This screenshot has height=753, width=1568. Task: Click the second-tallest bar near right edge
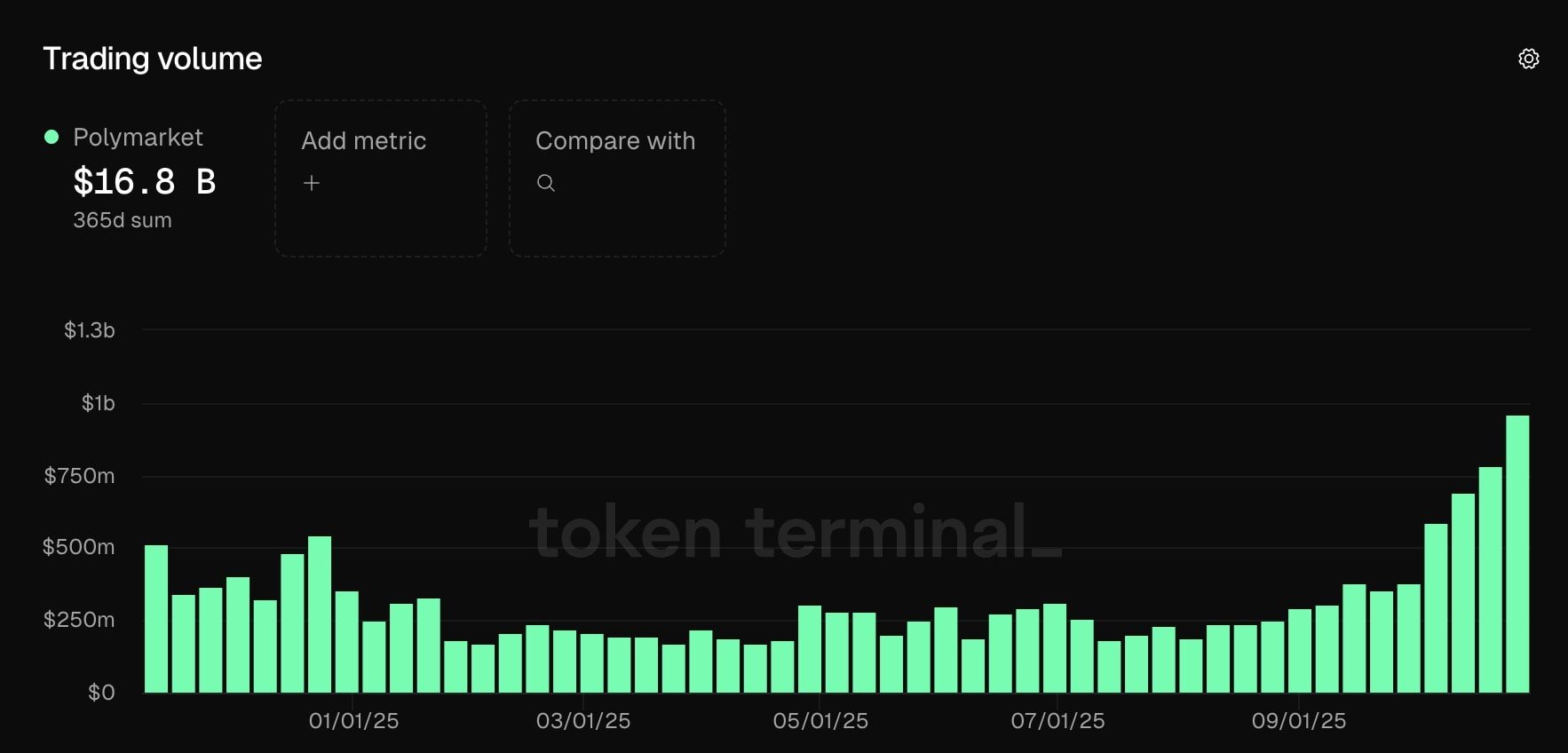click(x=1491, y=580)
